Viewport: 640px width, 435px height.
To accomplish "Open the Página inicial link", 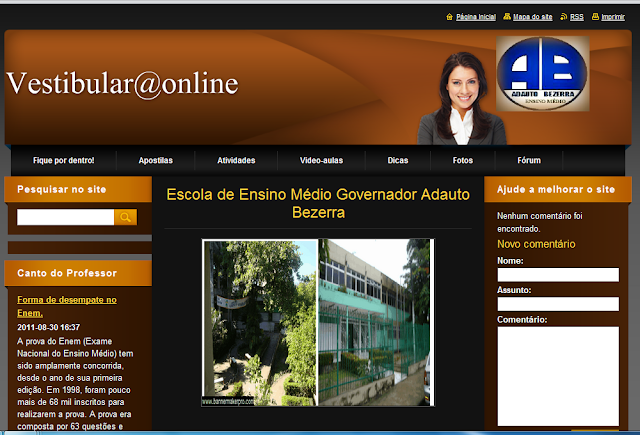I will pos(476,17).
